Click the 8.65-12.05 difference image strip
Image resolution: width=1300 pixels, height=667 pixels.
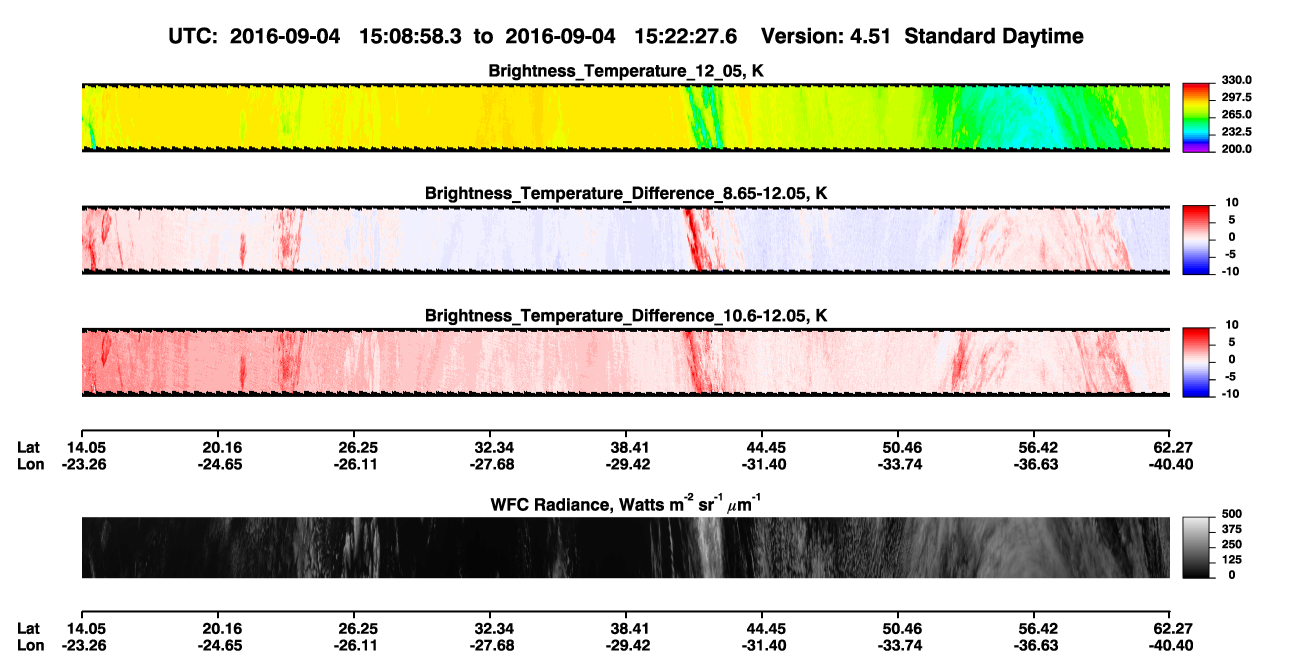[x=626, y=239]
